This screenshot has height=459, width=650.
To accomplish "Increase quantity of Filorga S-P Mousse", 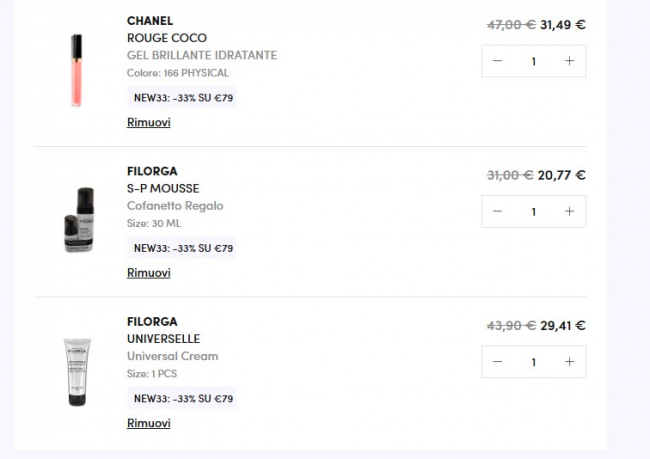I will tap(569, 212).
